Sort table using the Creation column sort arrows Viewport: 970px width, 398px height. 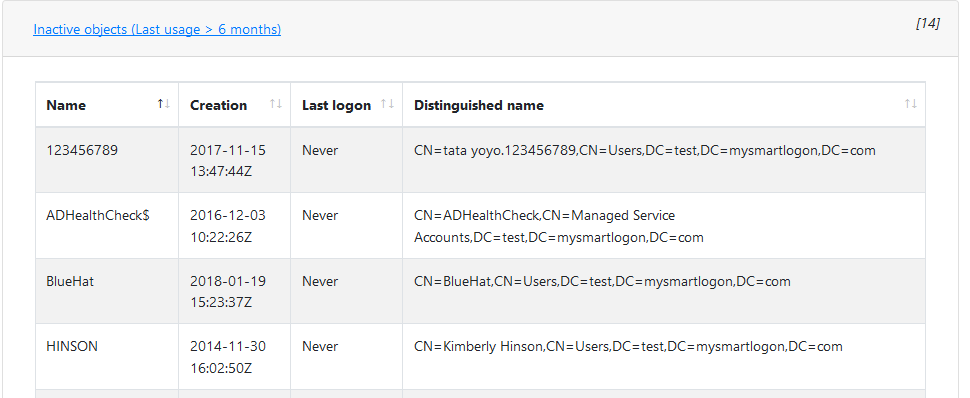point(276,104)
